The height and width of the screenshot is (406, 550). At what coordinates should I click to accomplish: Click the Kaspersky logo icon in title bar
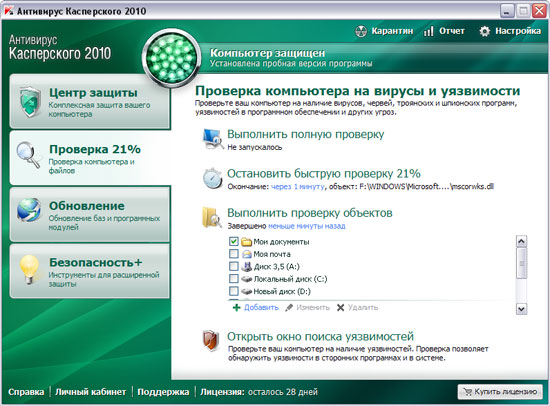click(9, 11)
